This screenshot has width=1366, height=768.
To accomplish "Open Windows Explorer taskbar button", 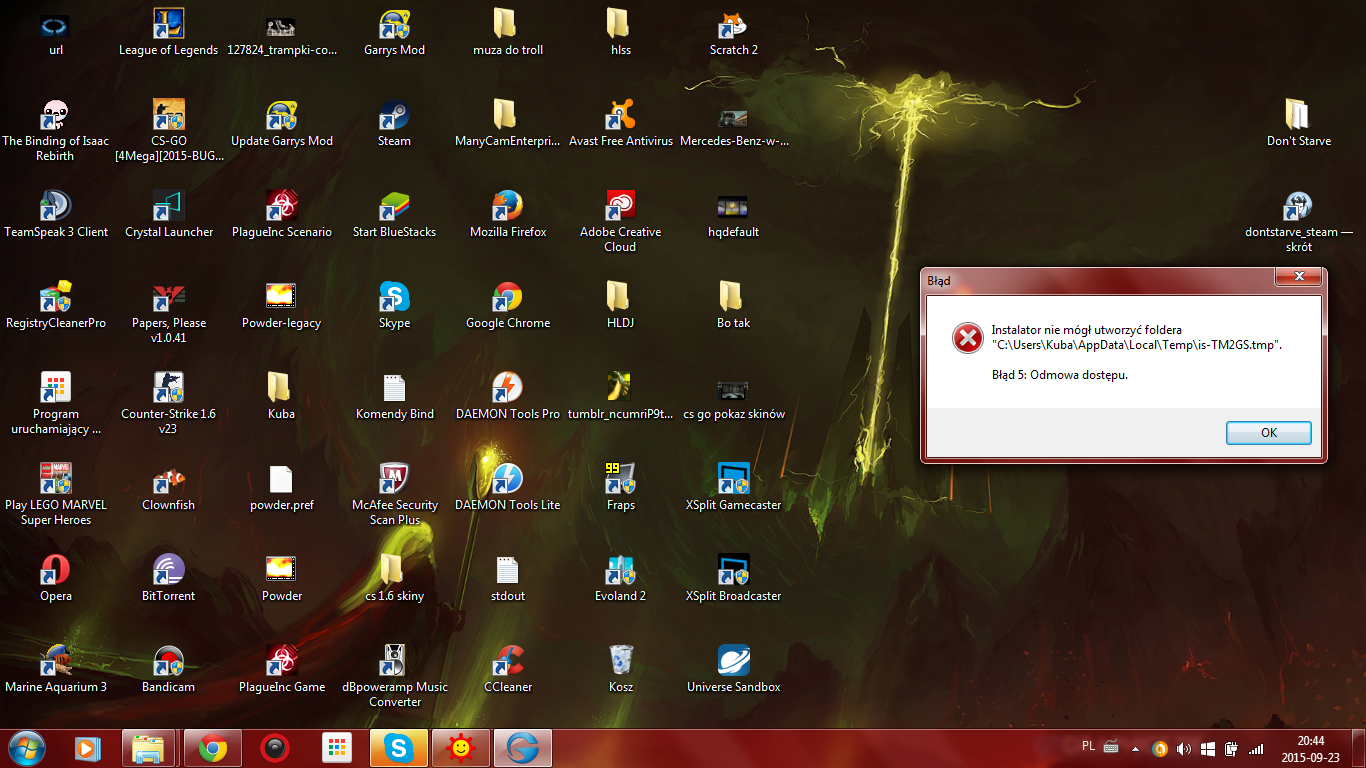I will click(150, 748).
